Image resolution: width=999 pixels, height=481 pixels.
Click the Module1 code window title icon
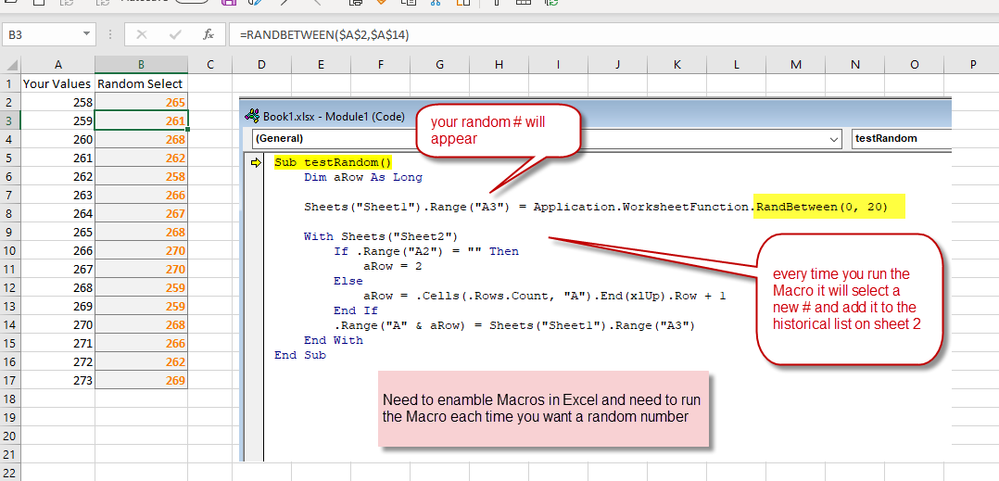[253, 117]
